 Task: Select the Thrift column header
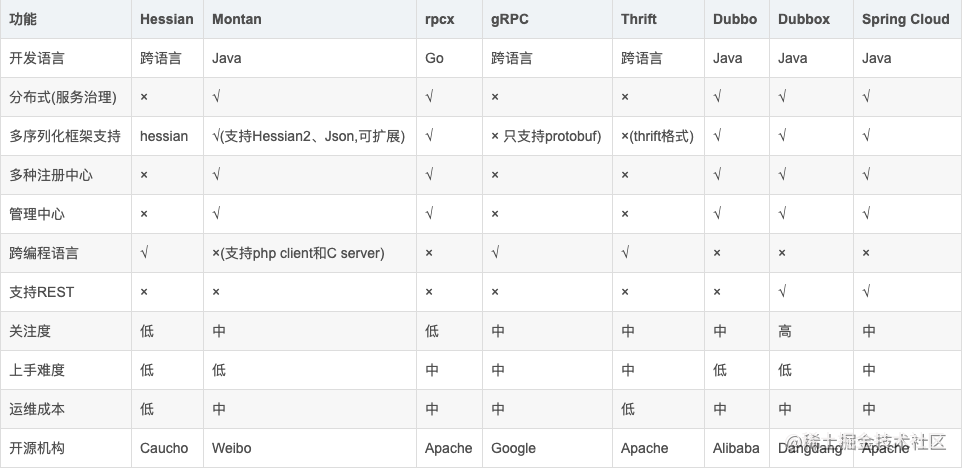click(639, 19)
